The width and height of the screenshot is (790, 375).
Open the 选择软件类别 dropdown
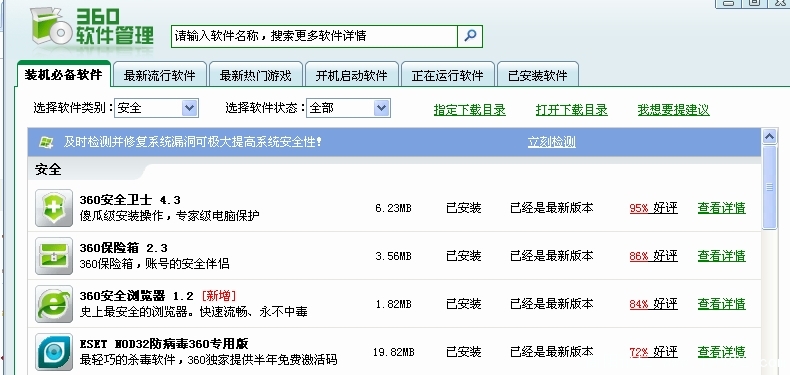[157, 108]
